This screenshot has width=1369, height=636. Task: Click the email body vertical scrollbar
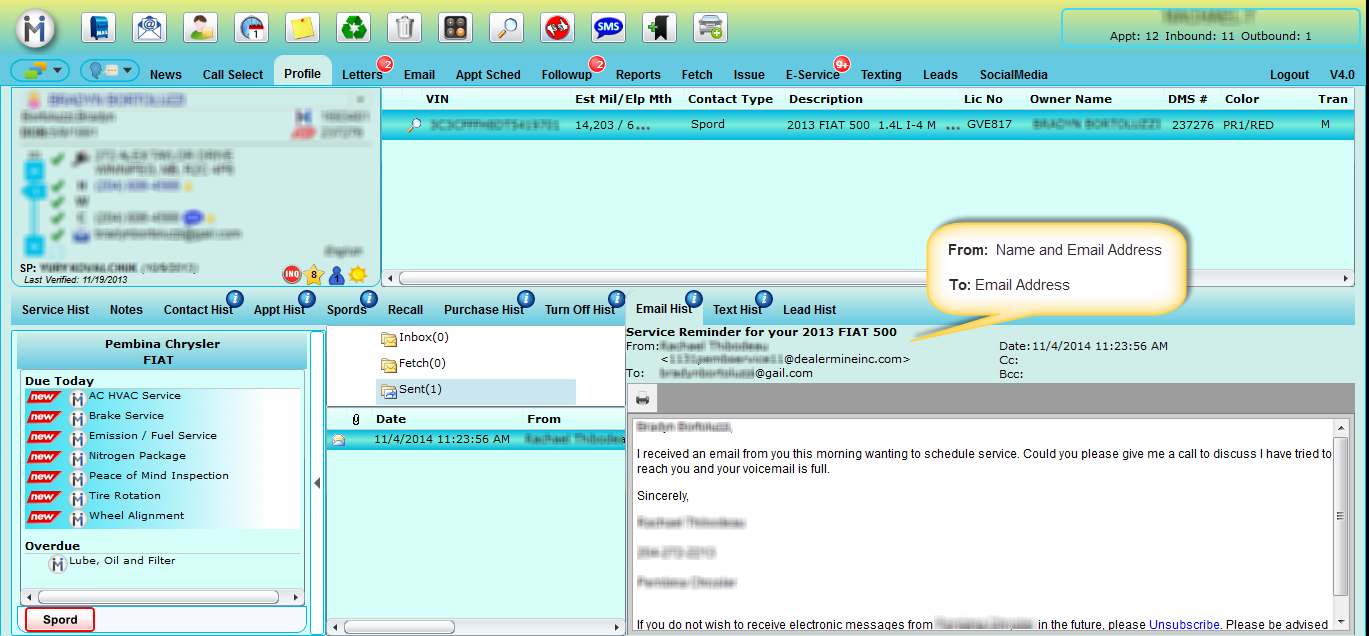[x=1341, y=516]
